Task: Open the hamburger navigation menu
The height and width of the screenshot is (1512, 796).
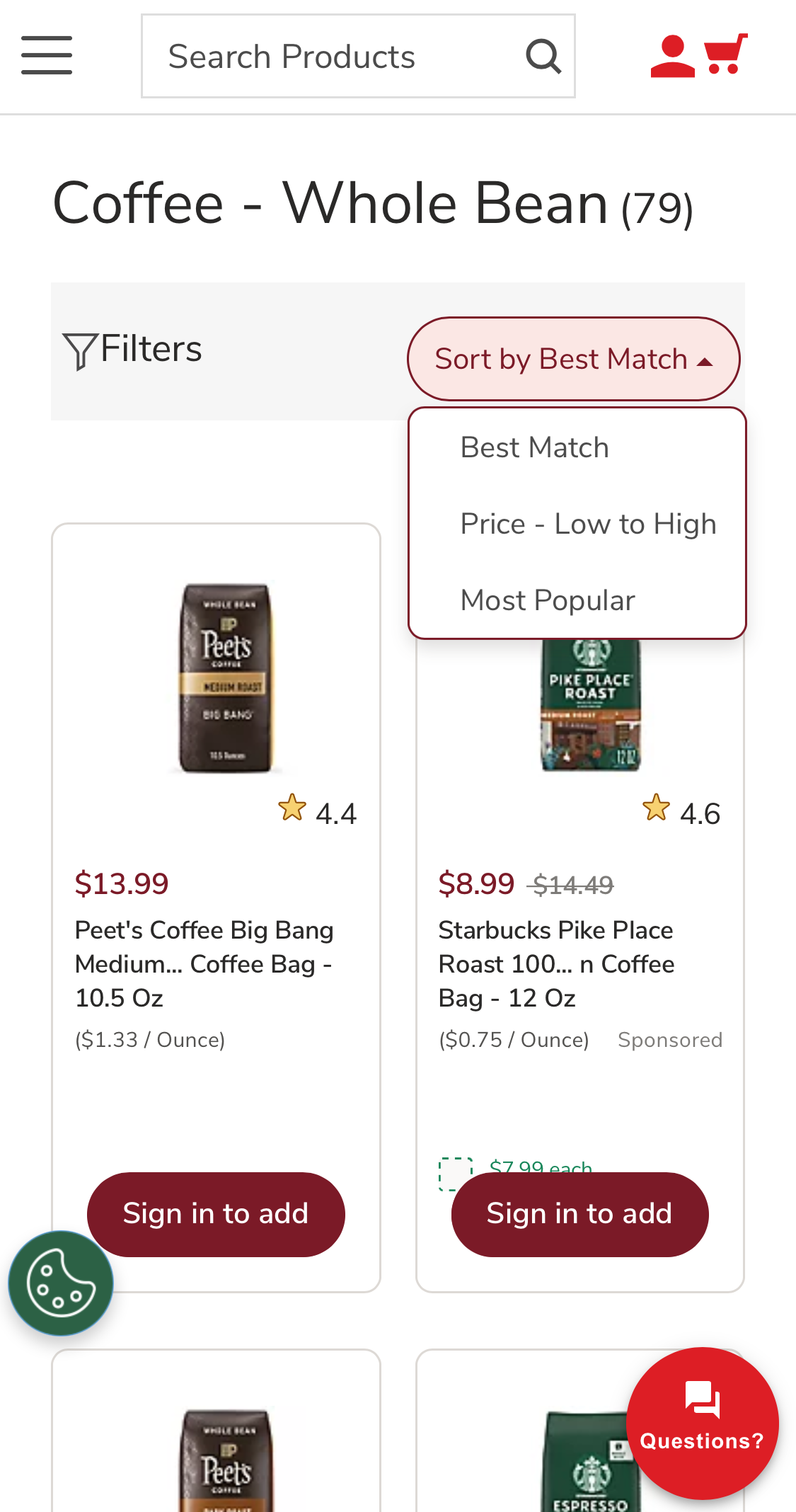Action: pos(47,55)
